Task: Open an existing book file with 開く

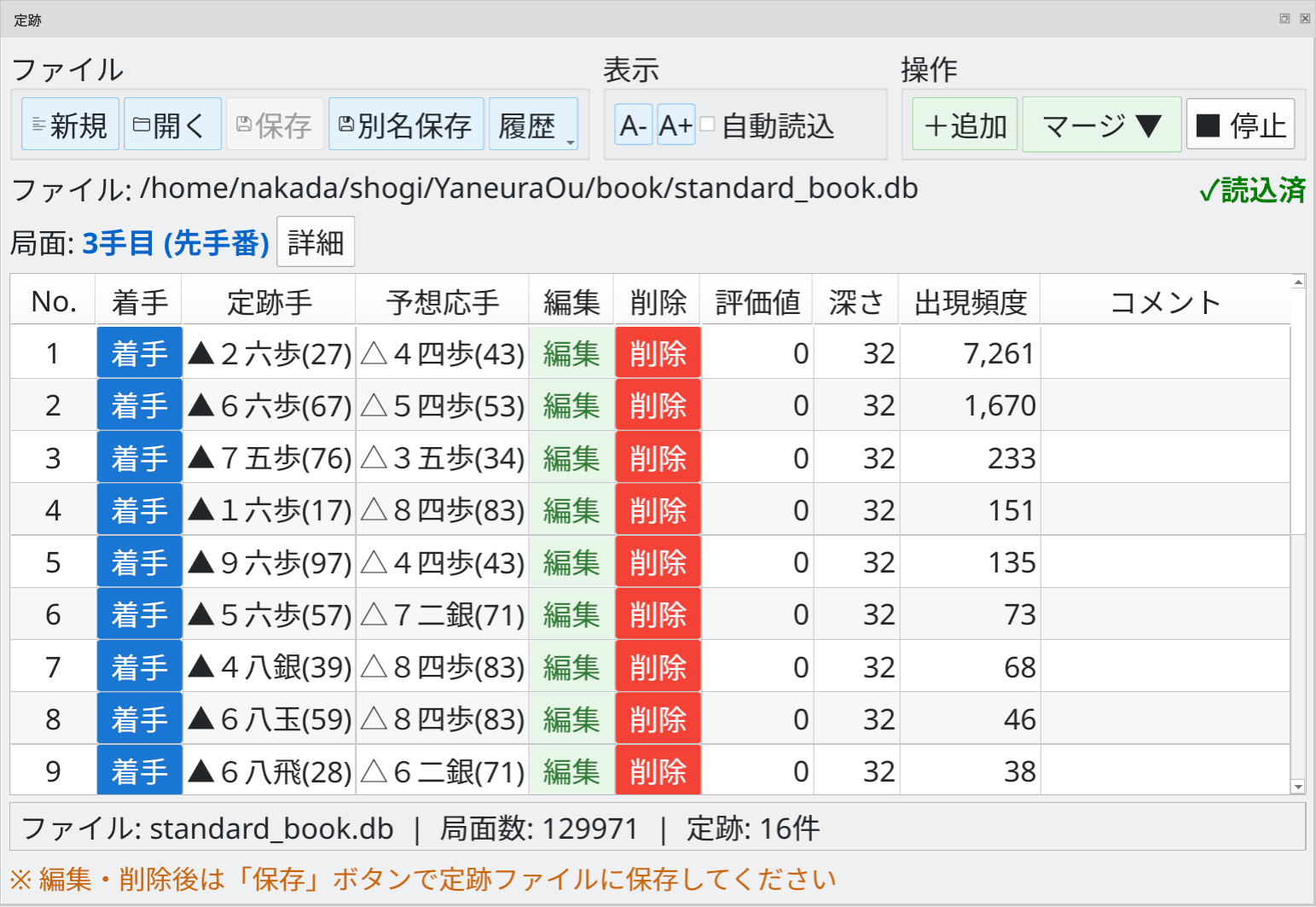Action: point(171,124)
